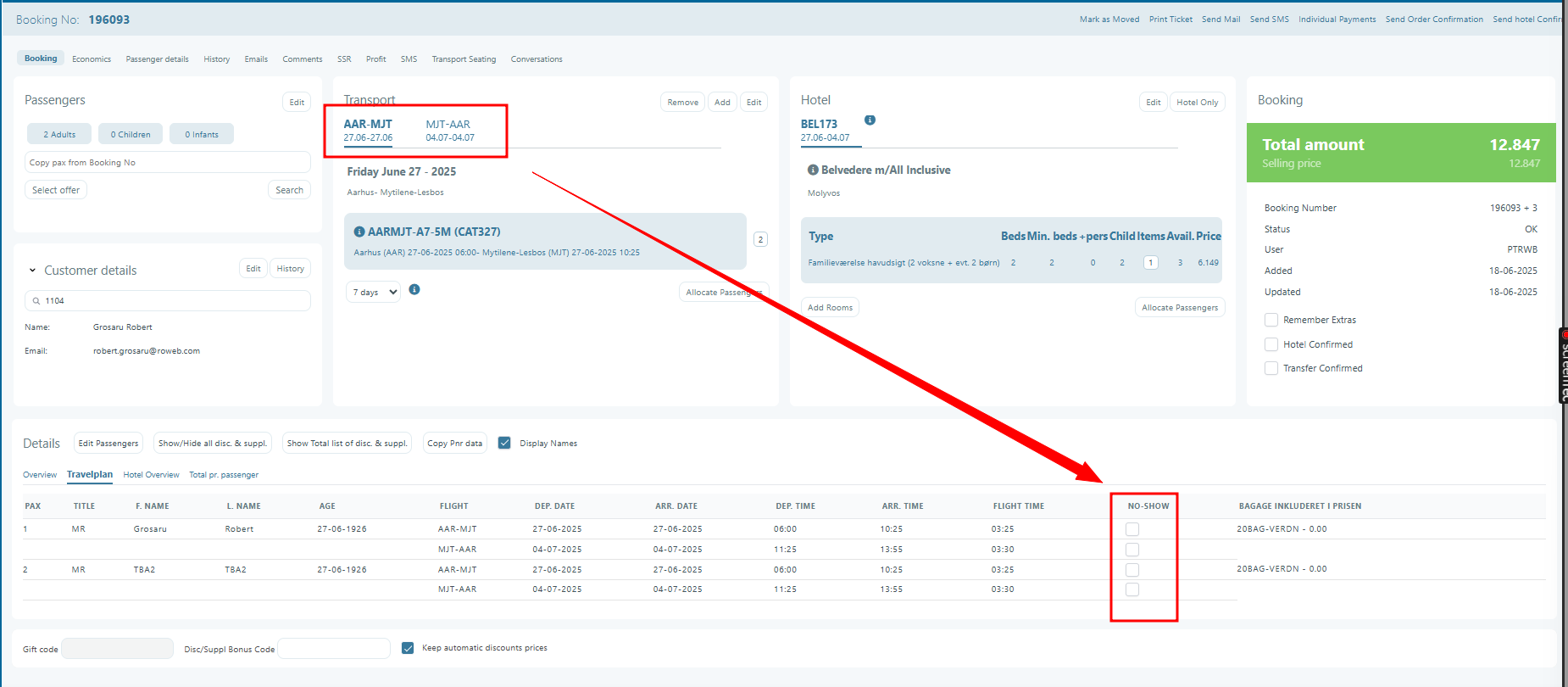
Task: Click the magnifier icon in customer search
Action: point(36,301)
